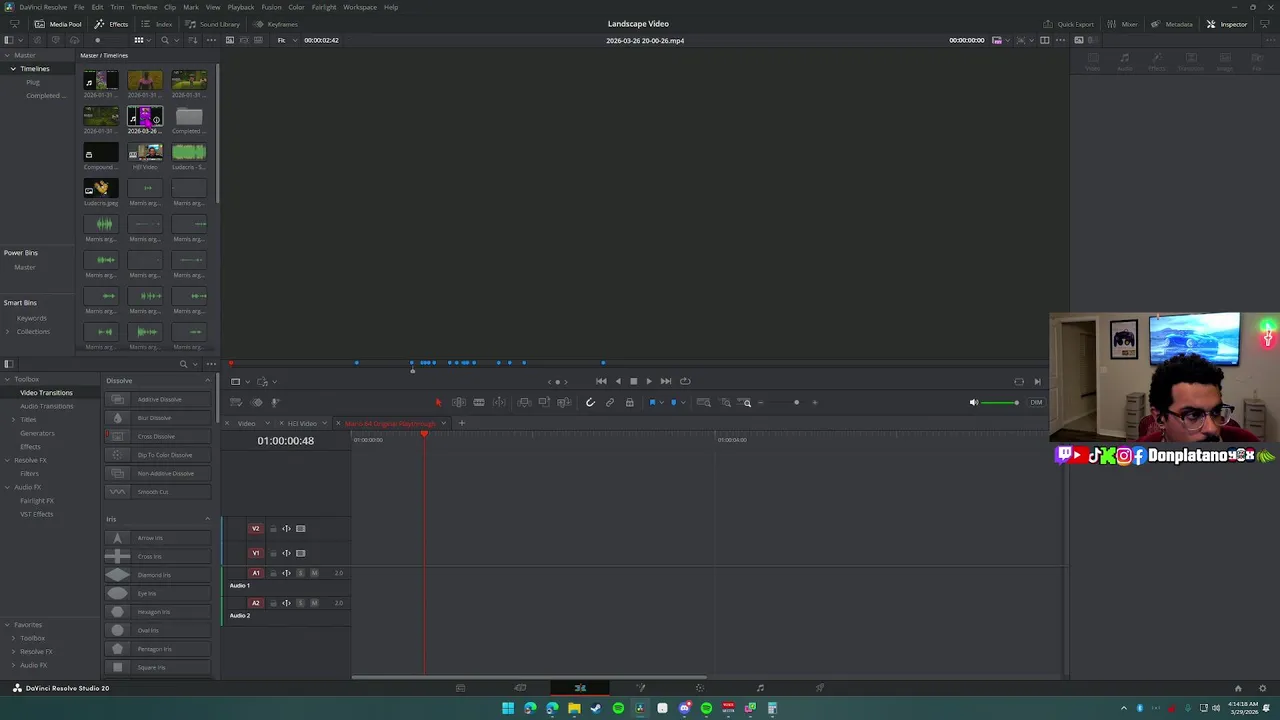Stop playback with the square button
Image resolution: width=1280 pixels, height=720 pixels.
[633, 381]
